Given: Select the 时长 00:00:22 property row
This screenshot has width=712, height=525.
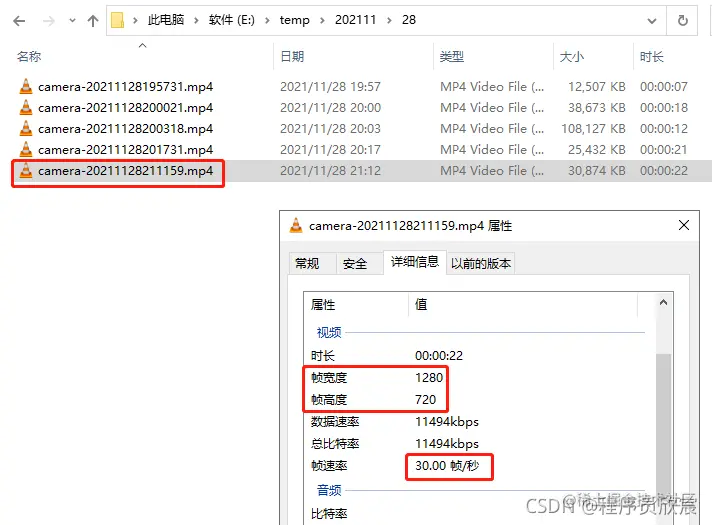Looking at the screenshot, I should tap(386, 356).
